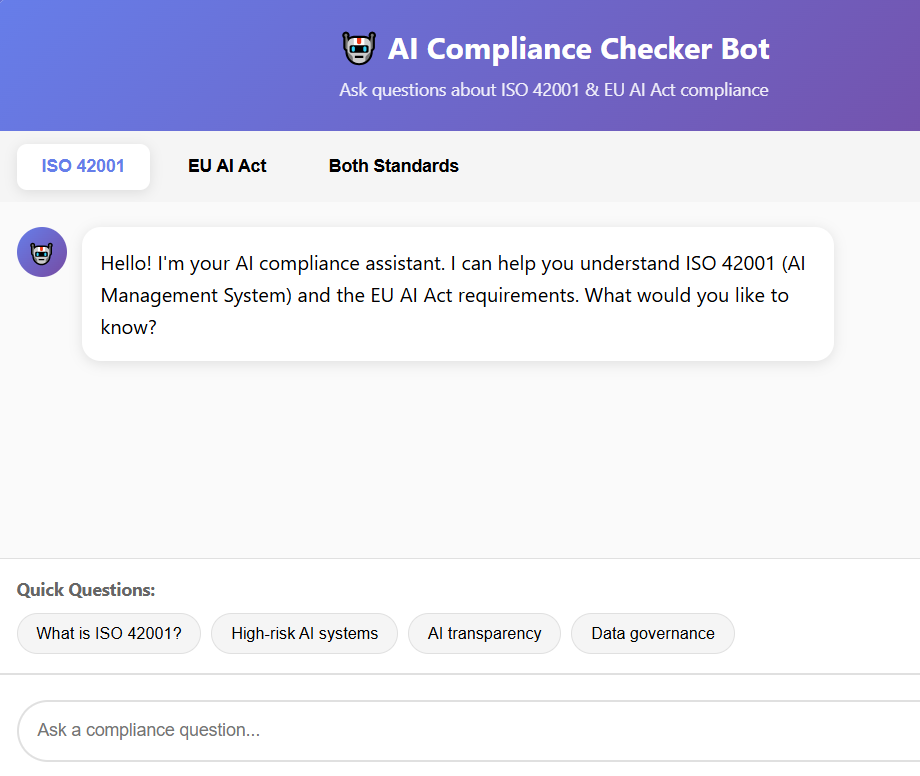Image resolution: width=920 pixels, height=776 pixels.
Task: Click "know?" on the greeting's last line
Action: click(x=129, y=327)
